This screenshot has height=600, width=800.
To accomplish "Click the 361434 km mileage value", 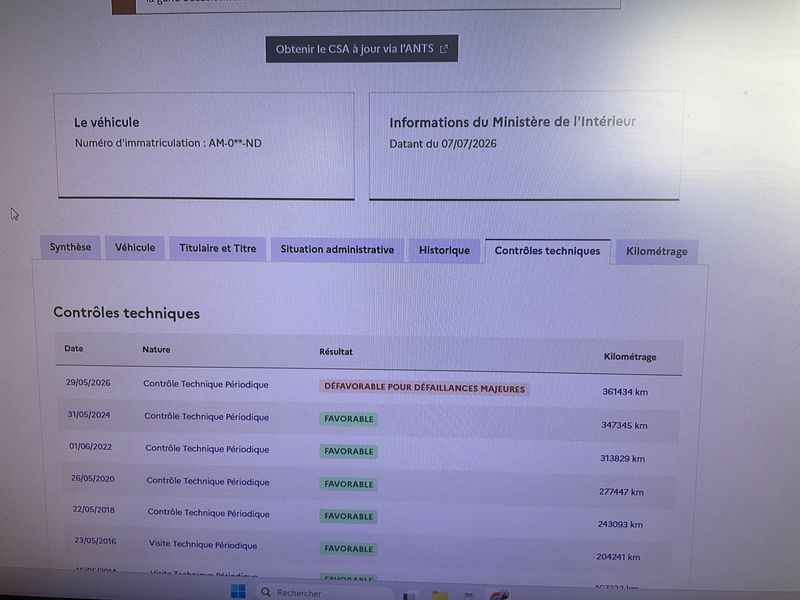I will pyautogui.click(x=625, y=392).
